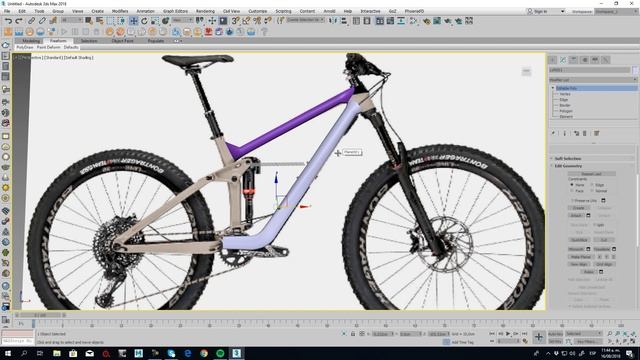Activate the Select and Rotate tool
This screenshot has height=360, width=640.
pyautogui.click(x=144, y=20)
